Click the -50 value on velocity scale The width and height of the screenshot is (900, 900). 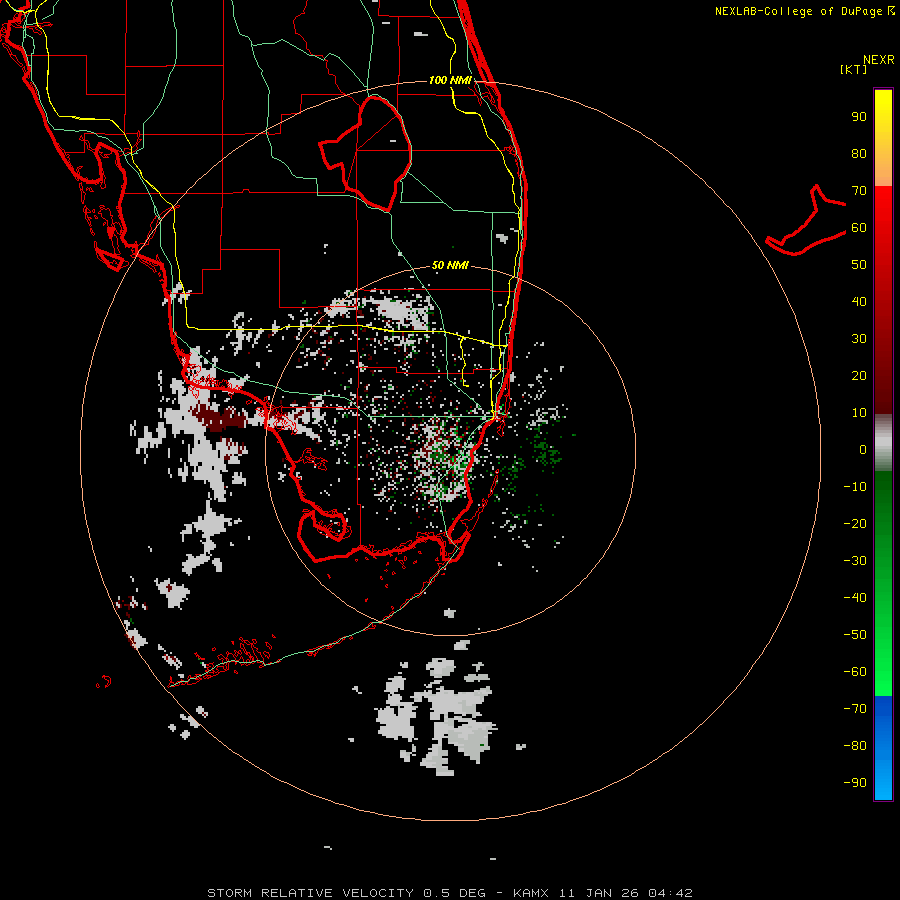tap(855, 635)
